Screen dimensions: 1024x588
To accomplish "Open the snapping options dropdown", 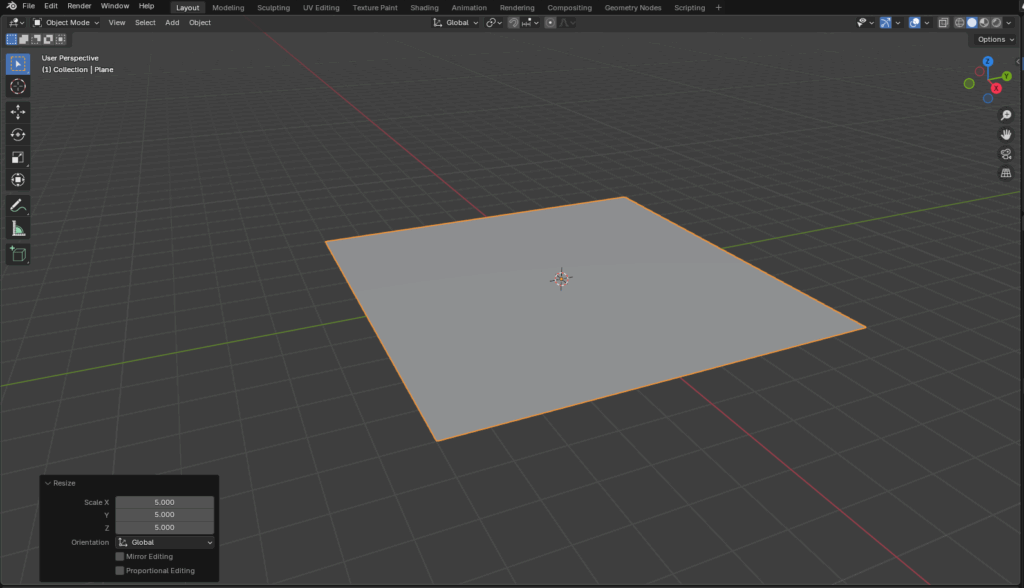I will (x=530, y=22).
